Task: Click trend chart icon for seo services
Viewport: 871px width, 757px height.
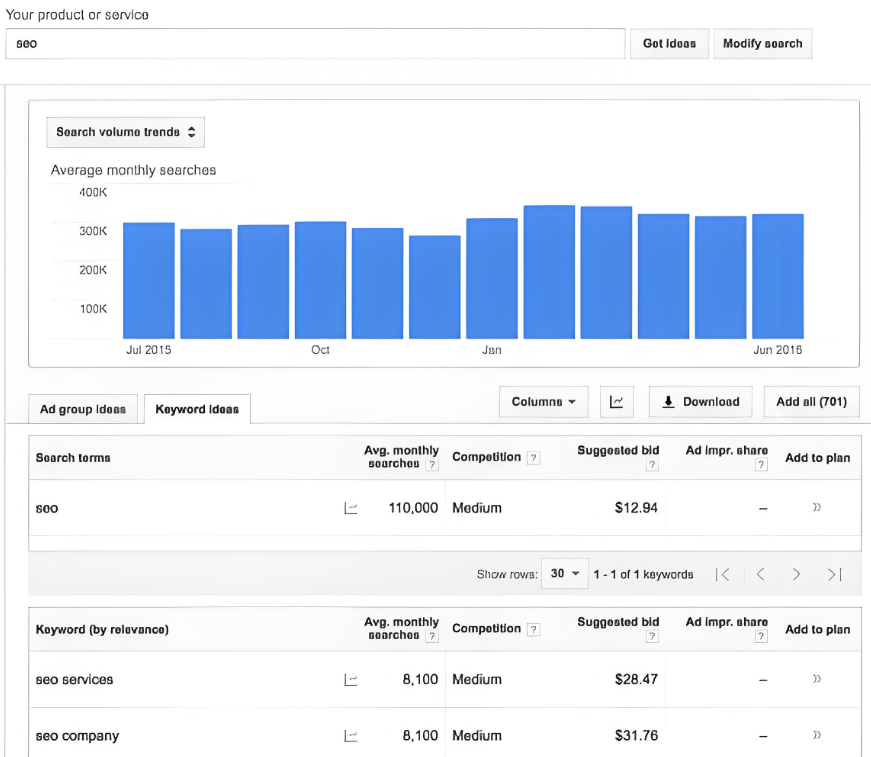Action: pyautogui.click(x=351, y=680)
